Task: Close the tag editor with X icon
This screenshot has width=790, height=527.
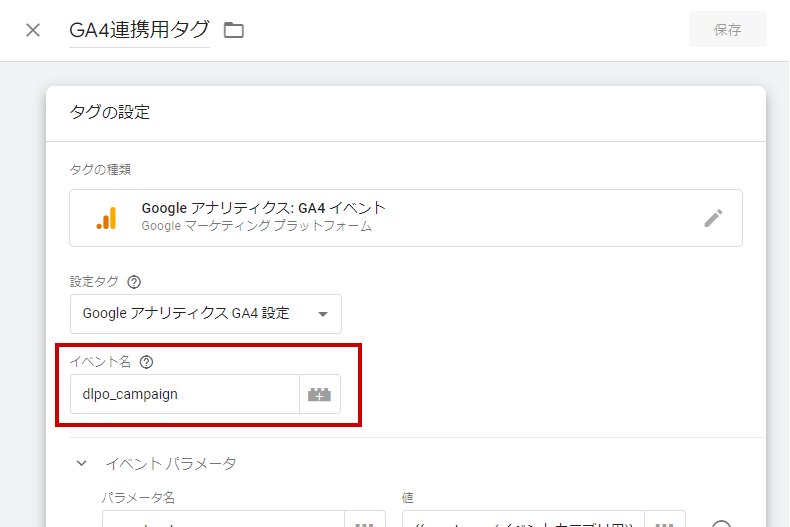Action: 33,30
